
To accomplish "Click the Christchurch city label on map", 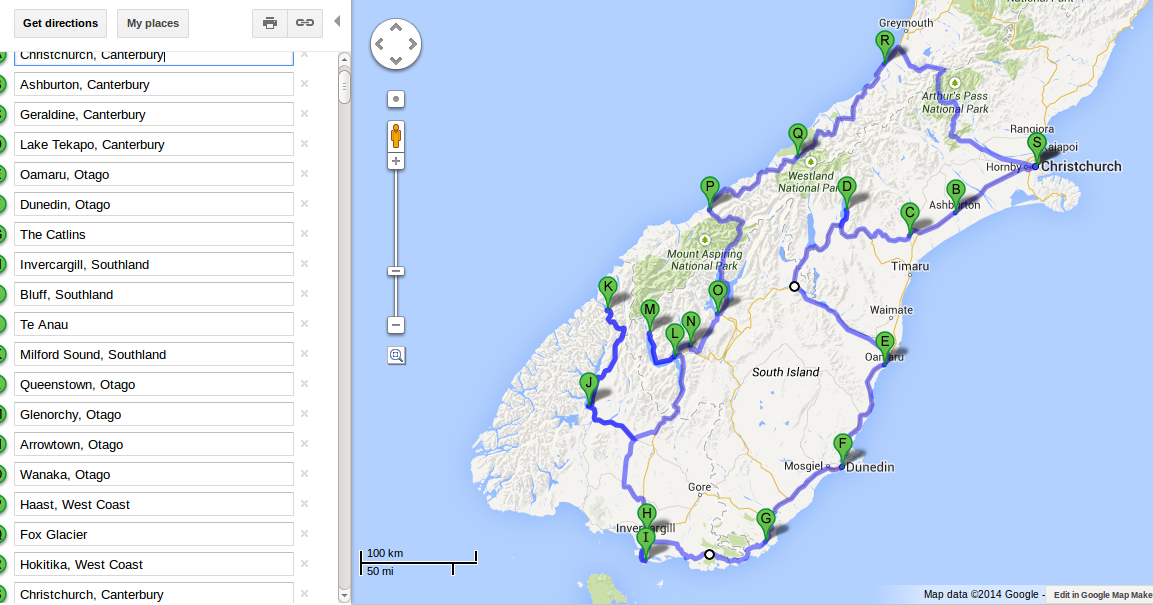I will click(x=1081, y=166).
